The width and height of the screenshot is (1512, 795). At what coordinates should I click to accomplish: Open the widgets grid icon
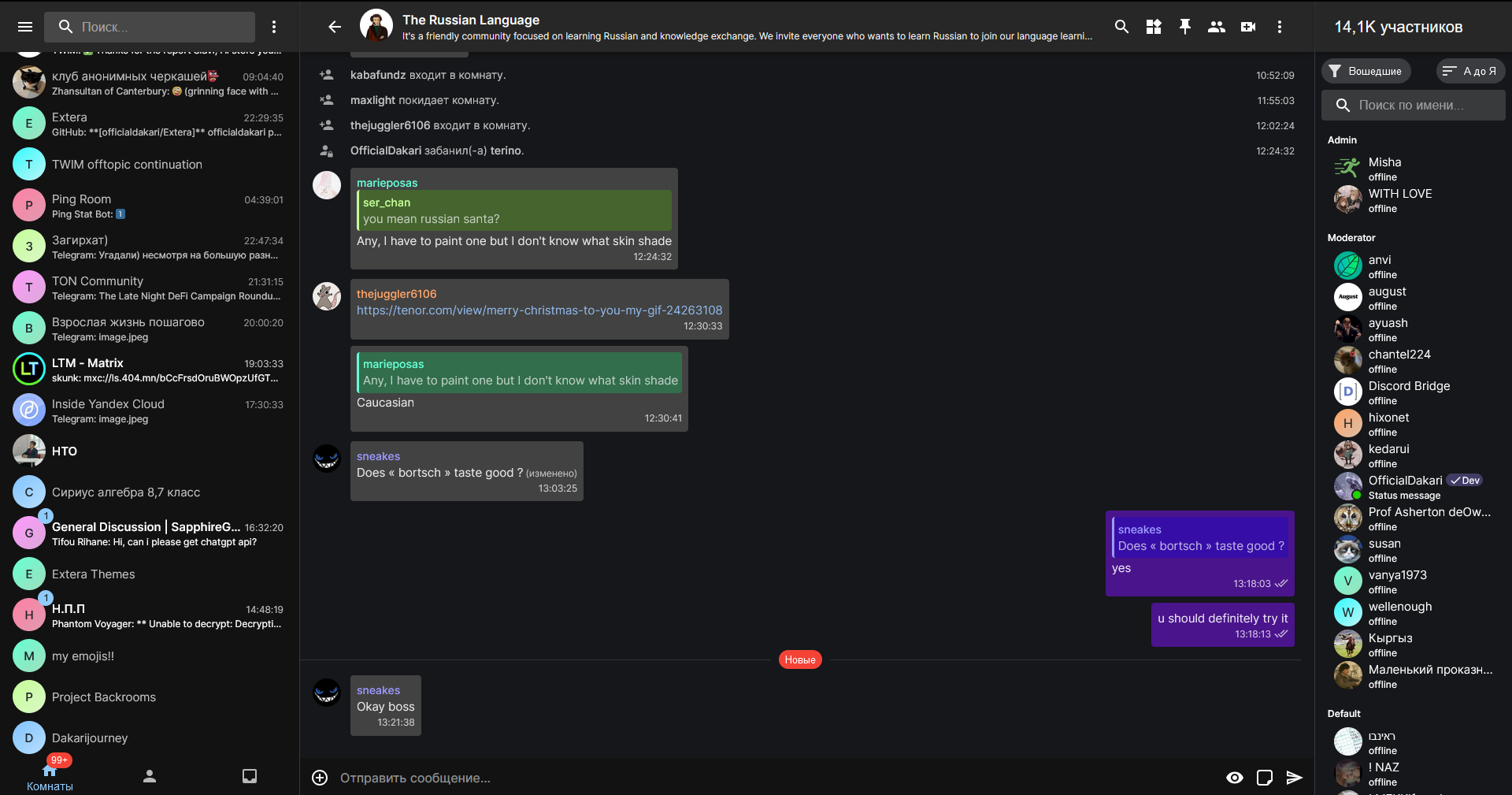click(x=1154, y=27)
